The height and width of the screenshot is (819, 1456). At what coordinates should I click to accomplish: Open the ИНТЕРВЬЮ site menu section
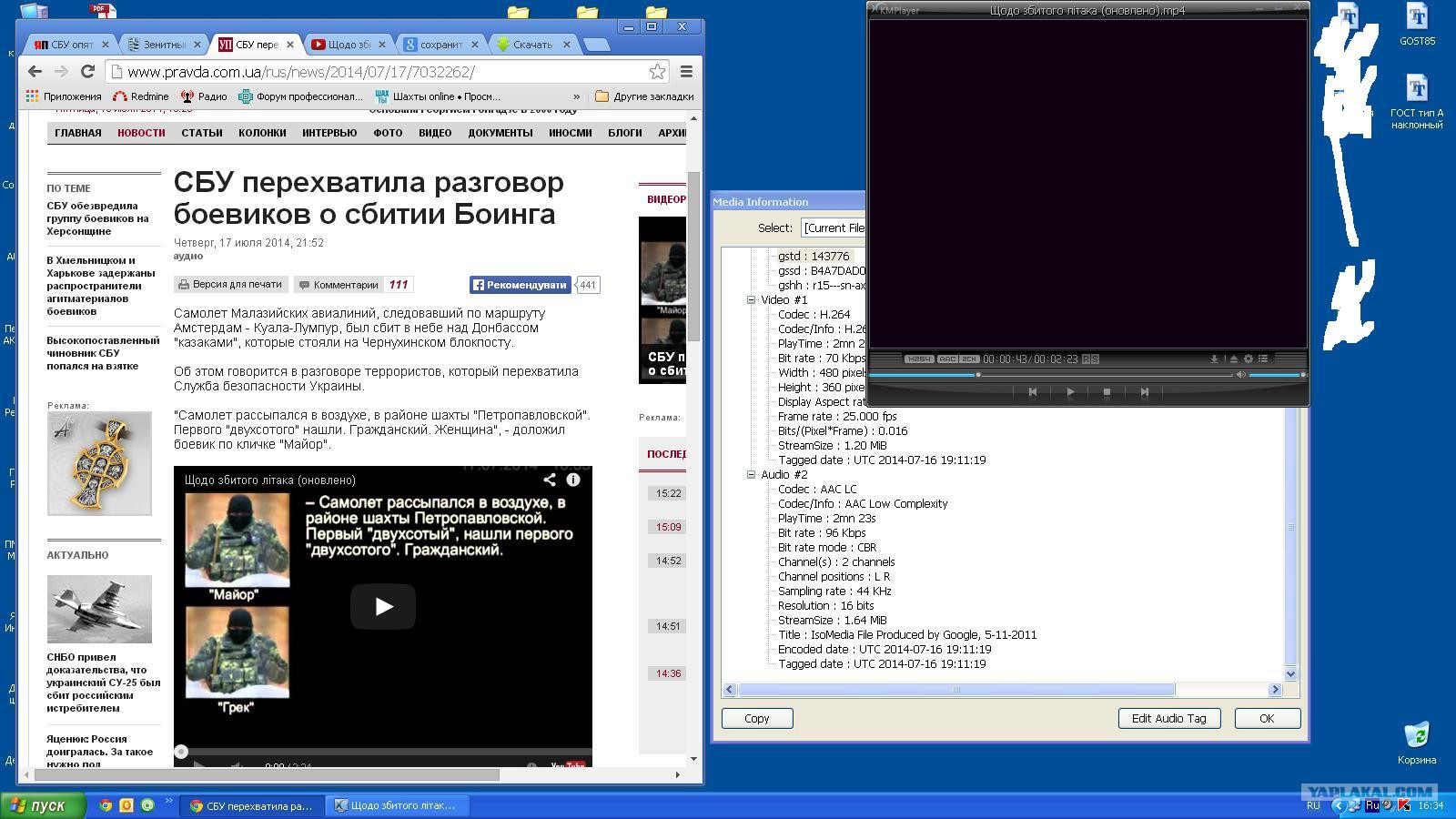pos(329,133)
